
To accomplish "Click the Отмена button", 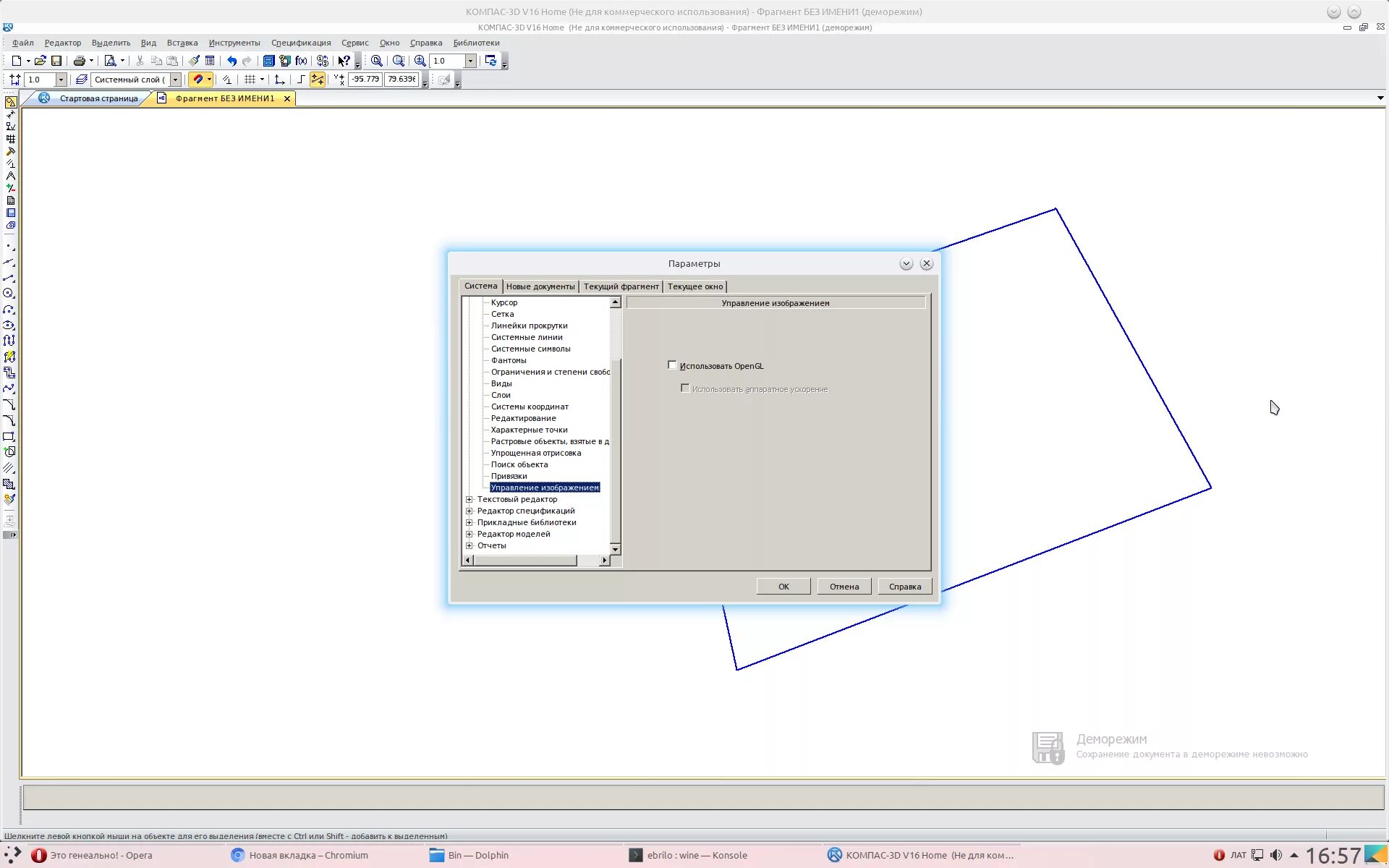I will [x=844, y=587].
